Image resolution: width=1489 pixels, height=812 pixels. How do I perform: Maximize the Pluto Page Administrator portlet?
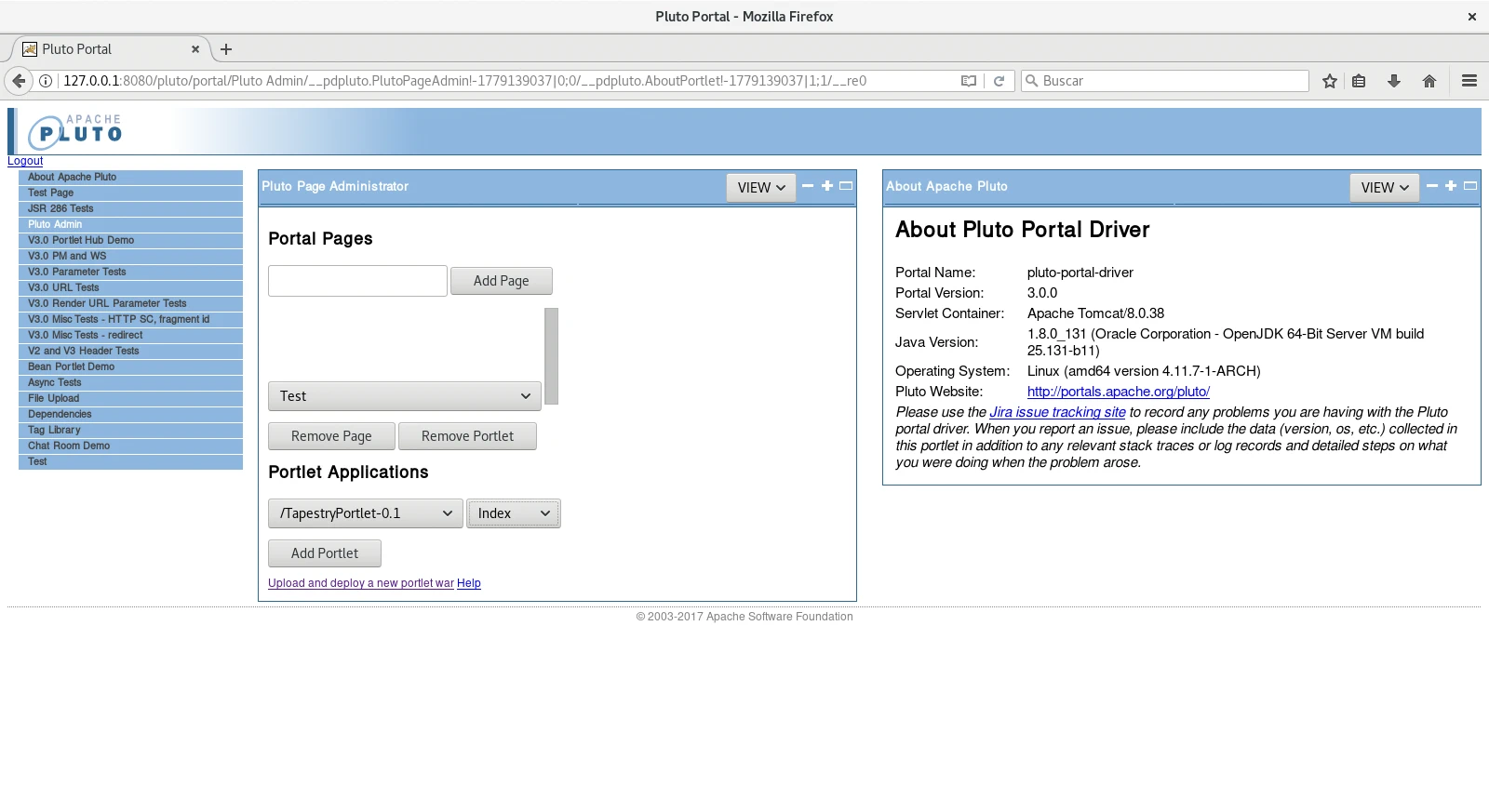(826, 186)
